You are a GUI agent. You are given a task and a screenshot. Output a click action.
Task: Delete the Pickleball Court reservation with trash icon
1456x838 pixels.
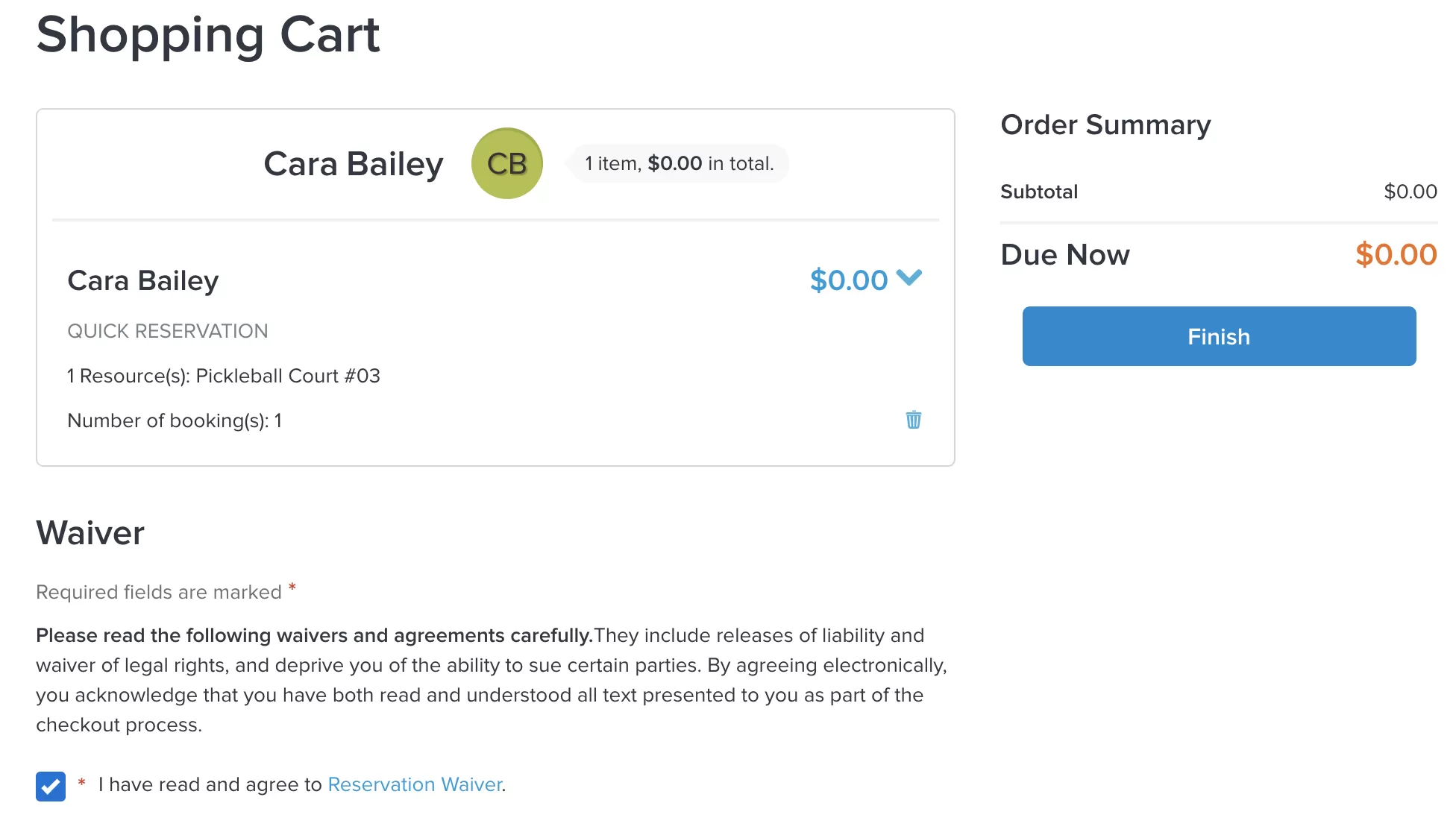click(913, 420)
